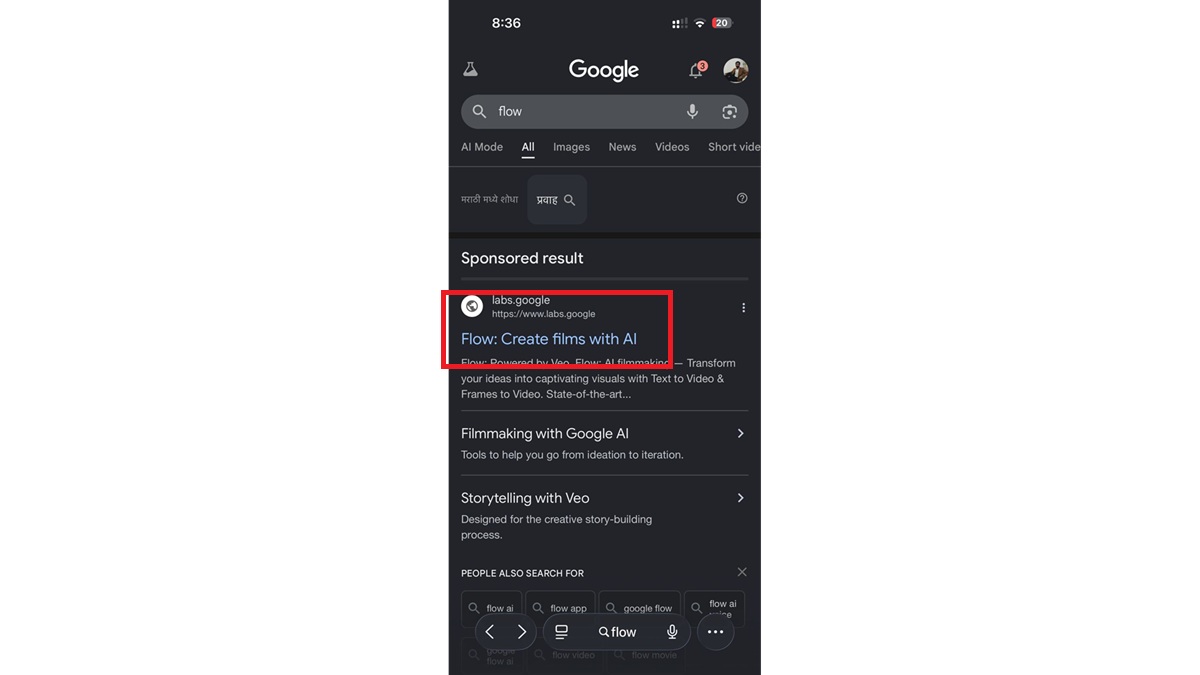Image resolution: width=1200 pixels, height=675 pixels.
Task: Open three-dot menu on sponsored result
Action: tap(743, 308)
